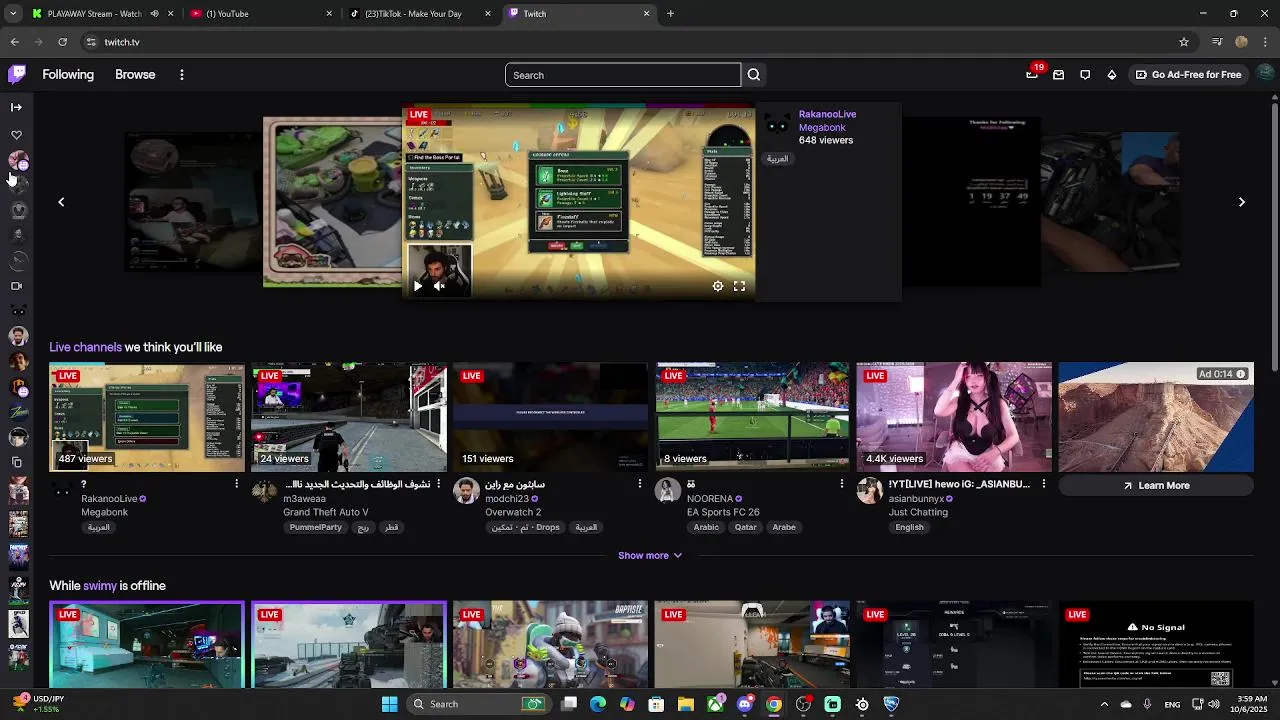1280x720 pixels.
Task: Open options menu for m3aweaa card
Action: [x=438, y=484]
